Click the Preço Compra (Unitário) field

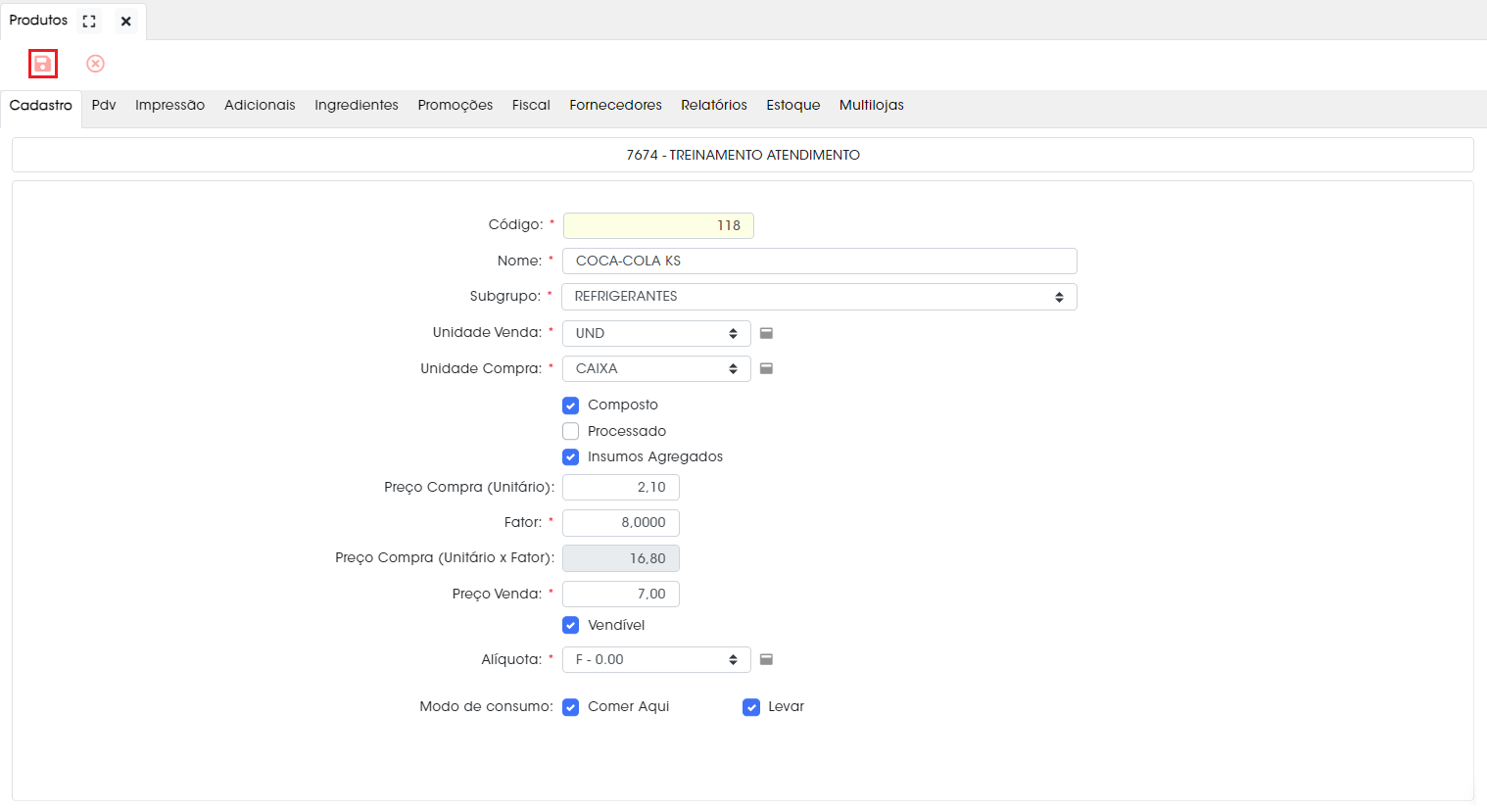click(x=621, y=487)
